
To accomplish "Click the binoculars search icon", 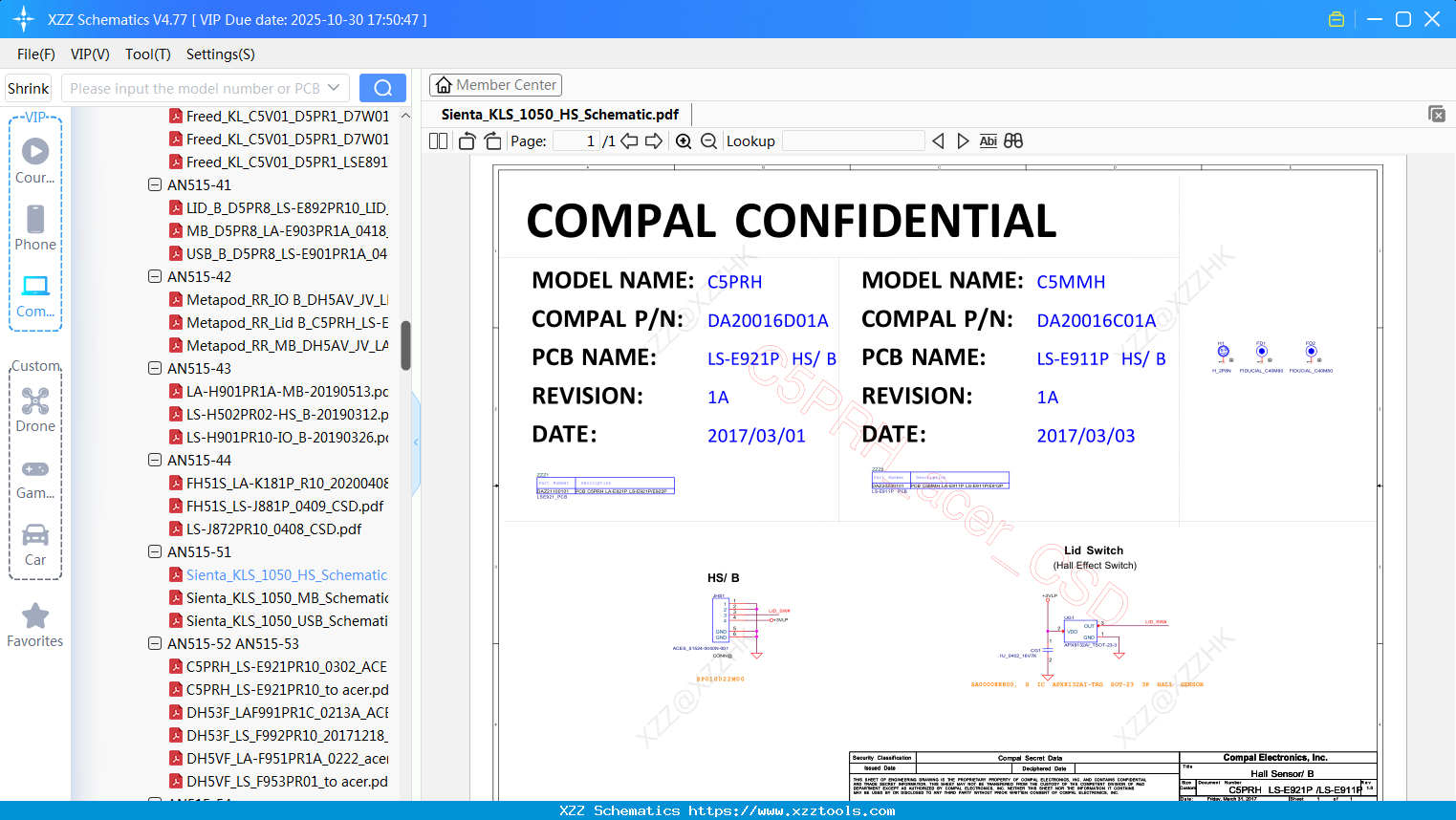I will click(1013, 141).
